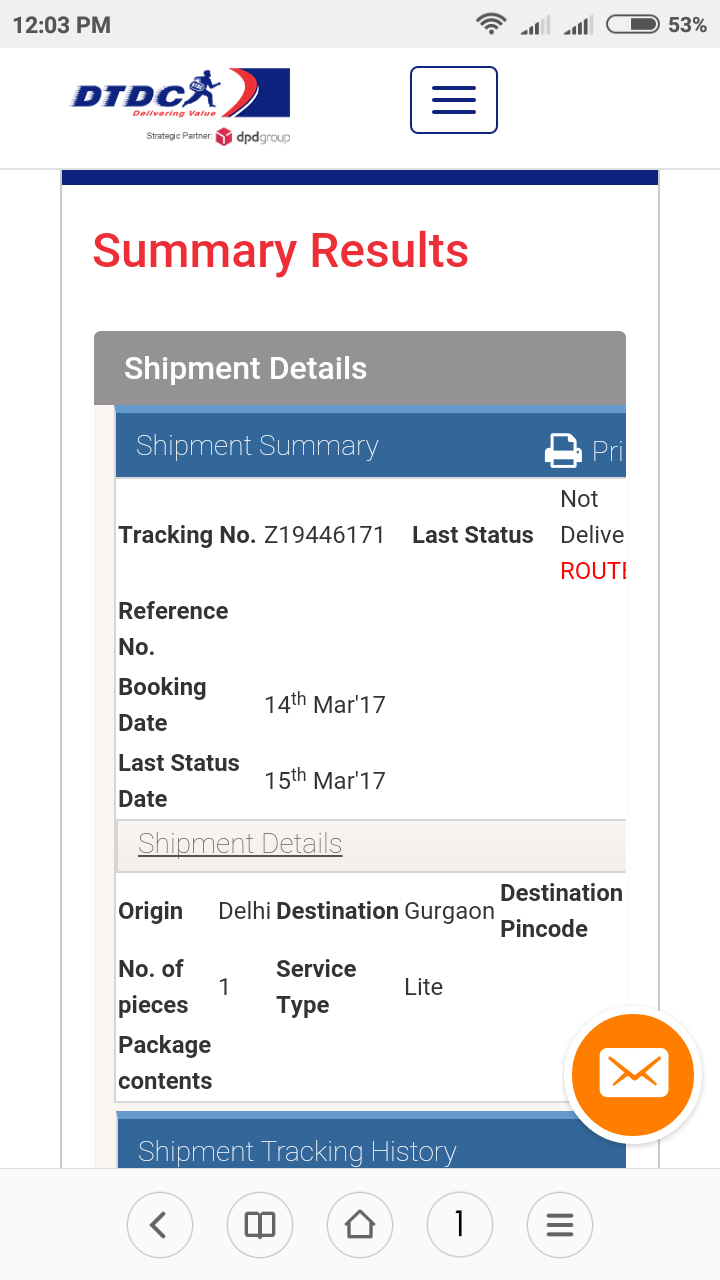This screenshot has width=720, height=1280.
Task: Tap the dpdgroup strategic partner logo
Action: click(x=253, y=137)
